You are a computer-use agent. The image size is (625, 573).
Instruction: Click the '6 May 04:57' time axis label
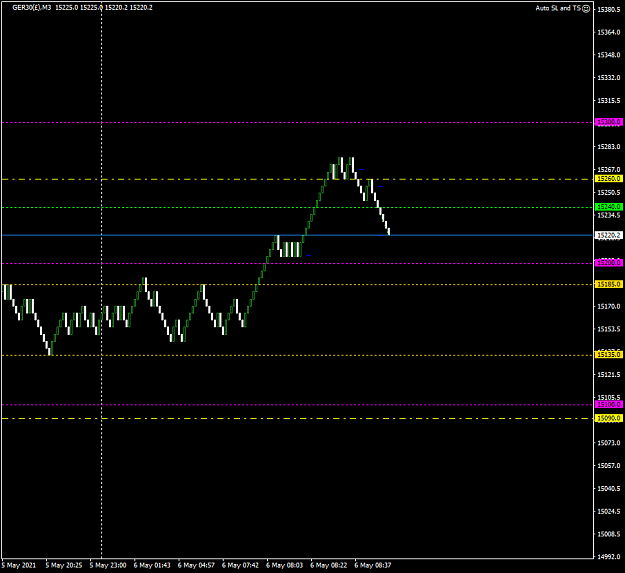tap(196, 565)
